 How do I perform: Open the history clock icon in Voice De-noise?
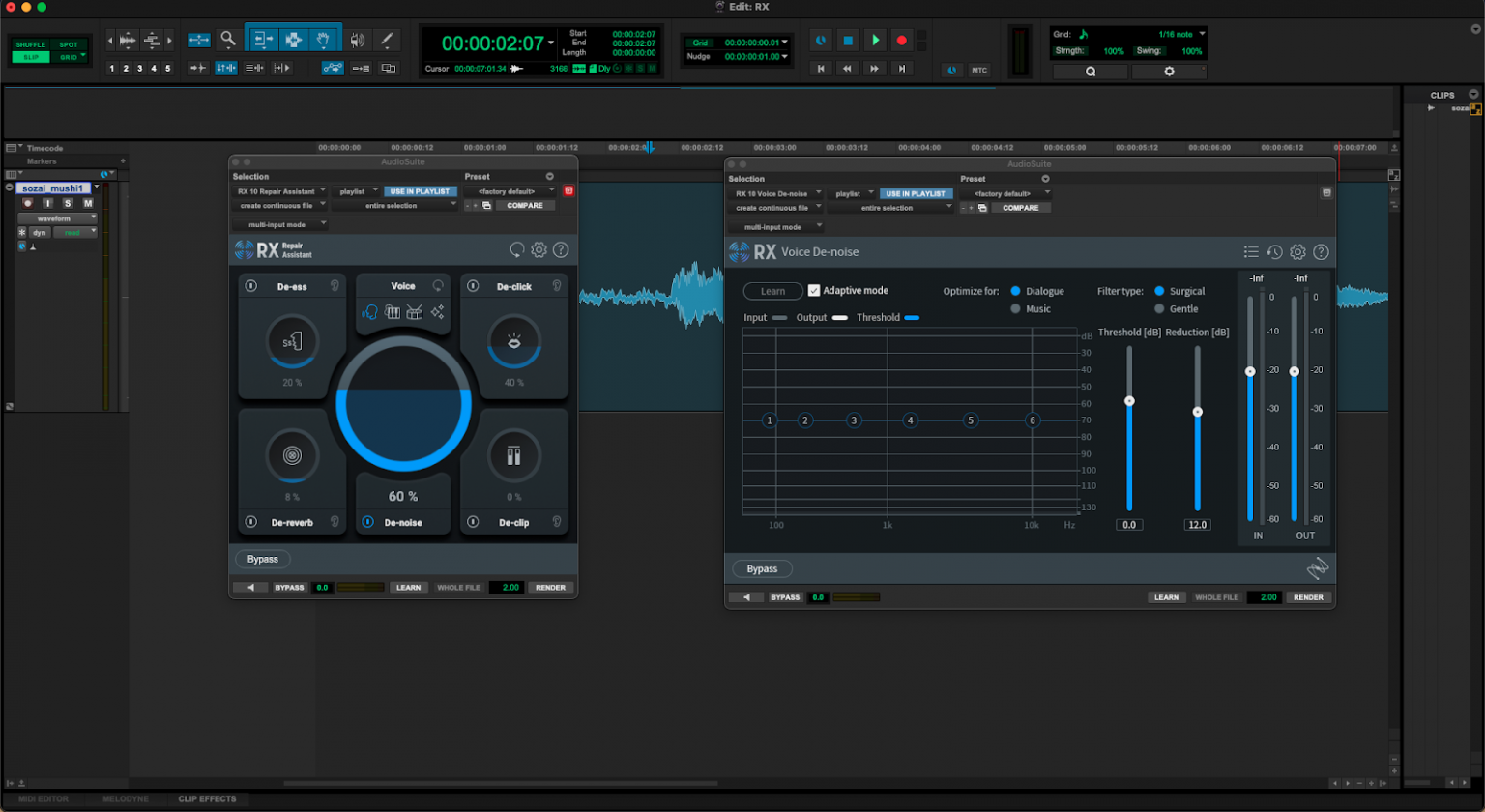[1272, 251]
